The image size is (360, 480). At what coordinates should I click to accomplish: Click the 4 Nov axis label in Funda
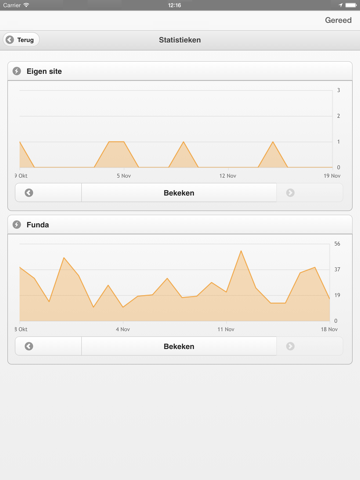point(123,329)
